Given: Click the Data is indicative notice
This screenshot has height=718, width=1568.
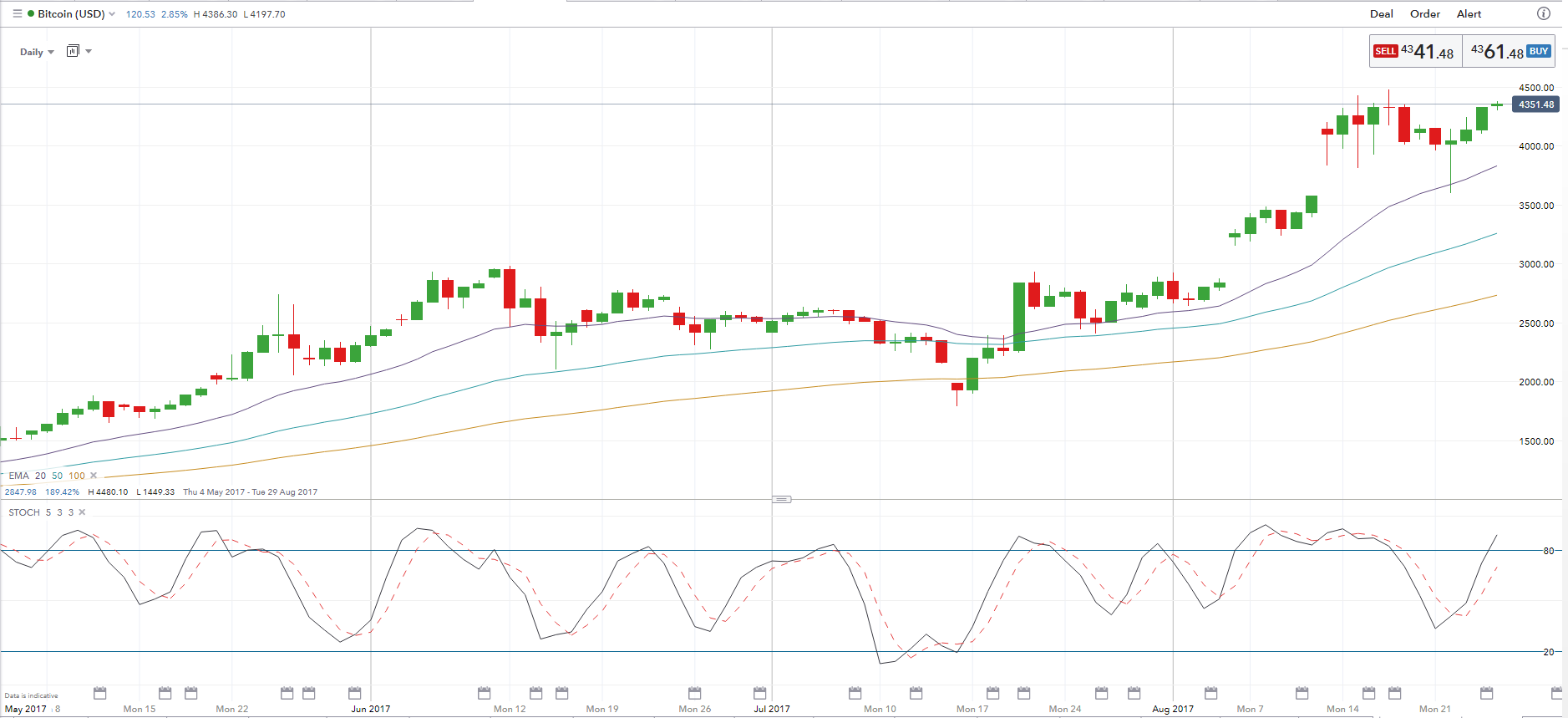Looking at the screenshot, I should pos(31,695).
